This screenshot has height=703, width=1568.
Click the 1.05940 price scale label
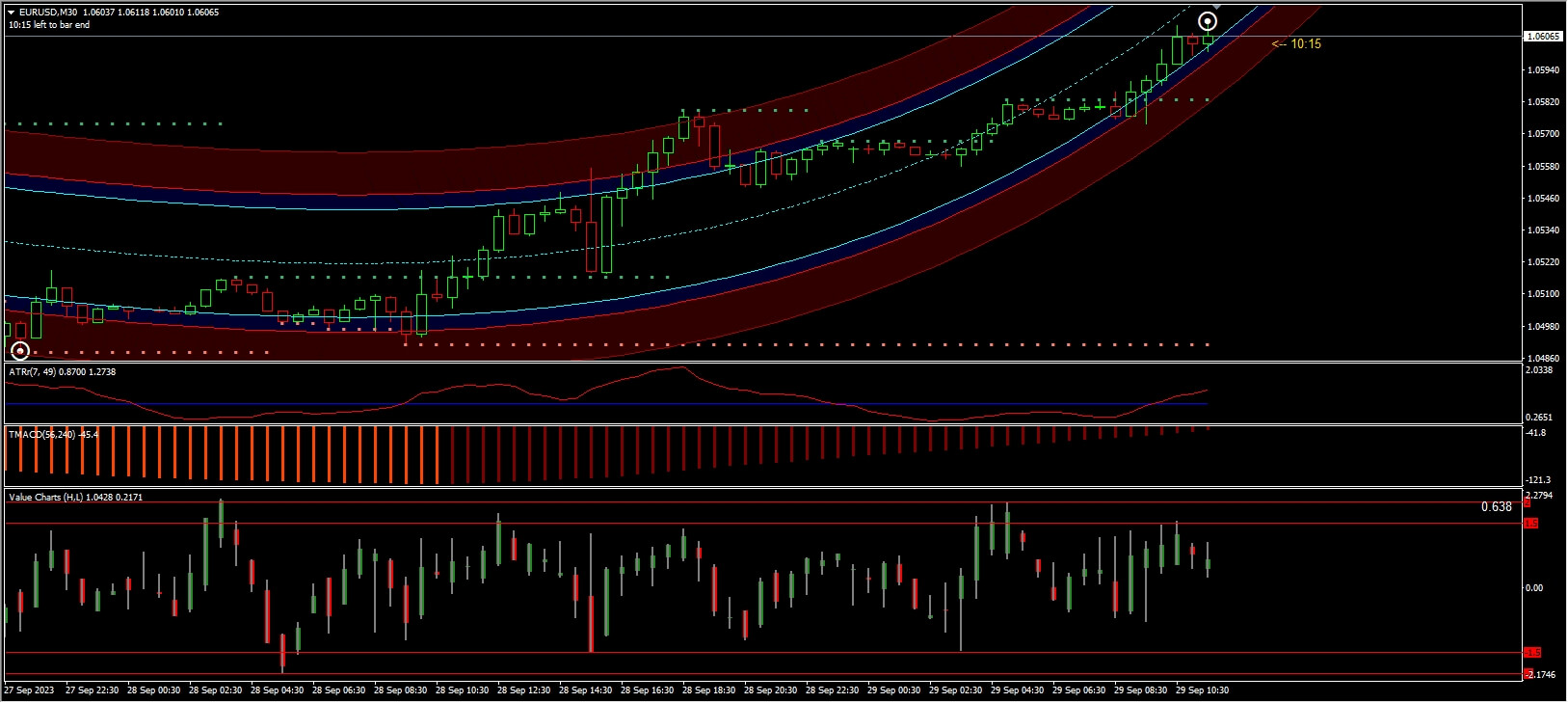1543,70
